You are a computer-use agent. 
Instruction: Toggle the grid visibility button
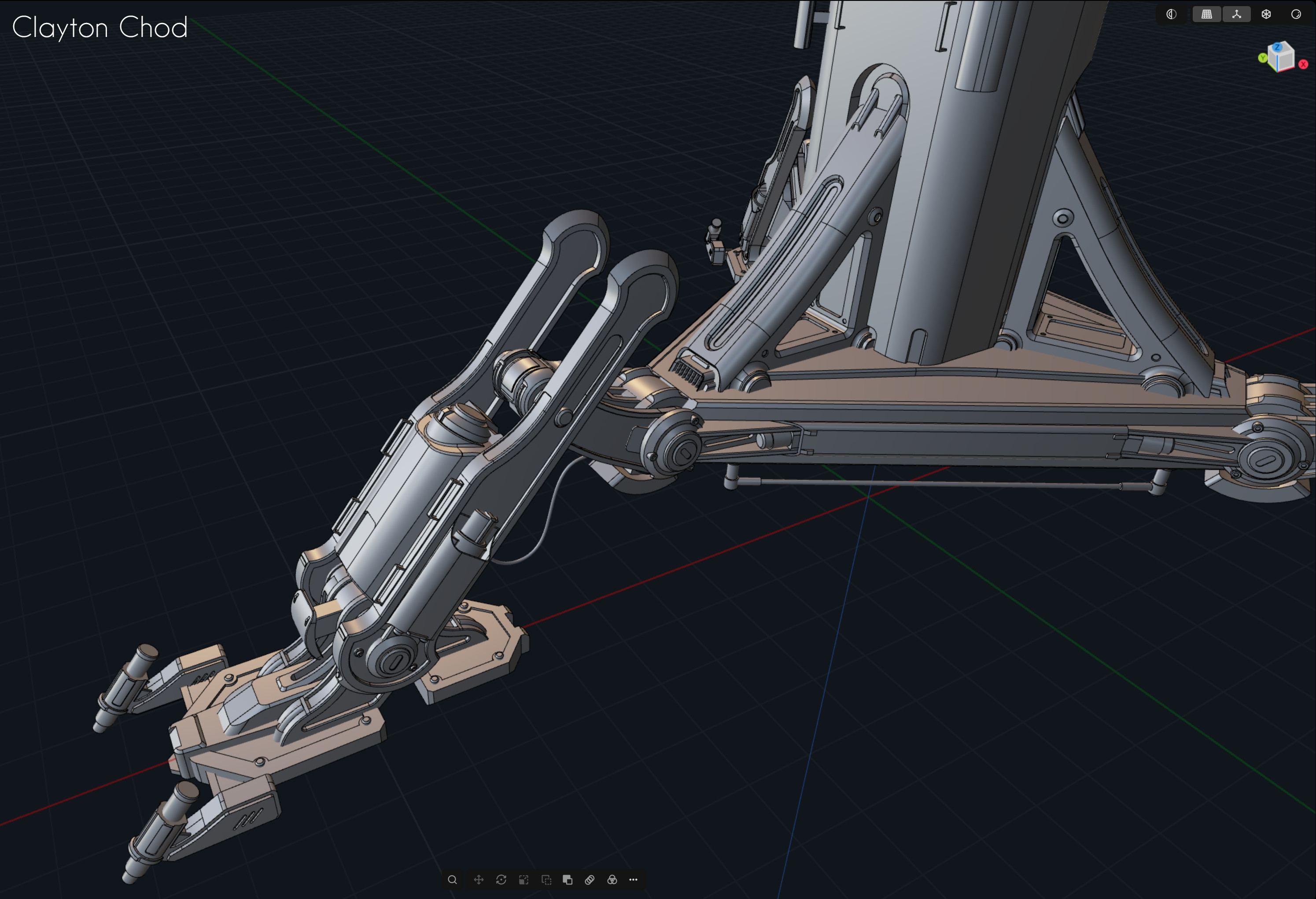pyautogui.click(x=1207, y=14)
